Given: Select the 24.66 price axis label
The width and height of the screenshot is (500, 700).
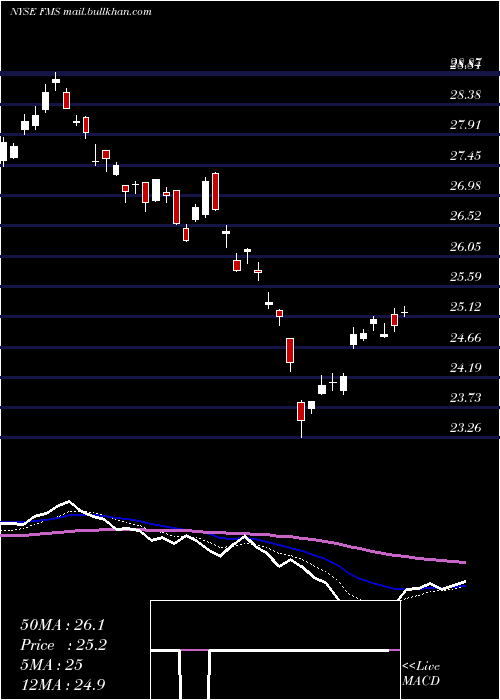Looking at the screenshot, I should click(x=466, y=338).
